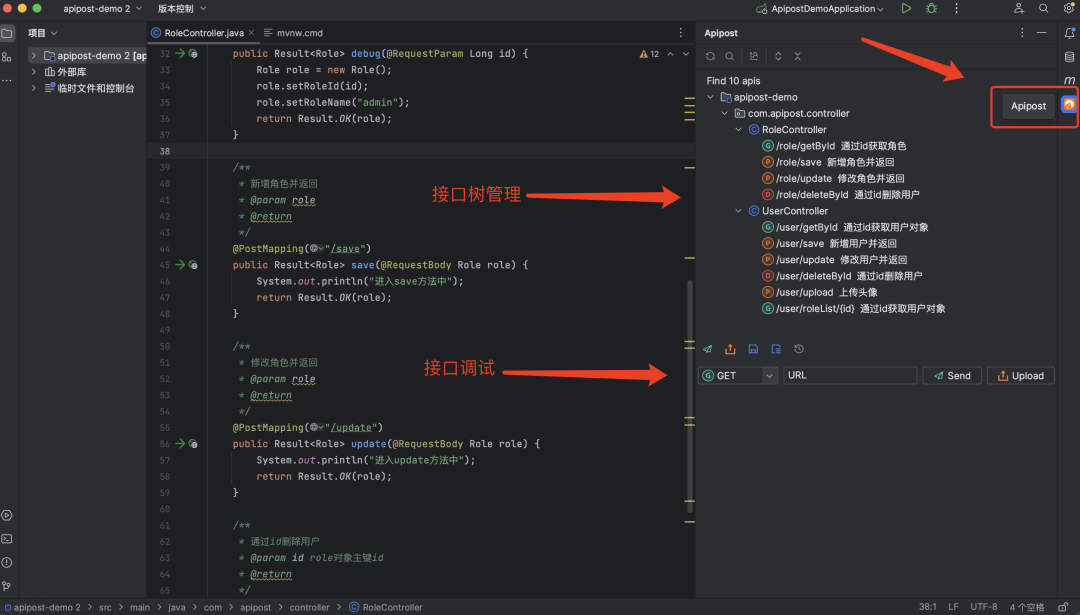Click gutter run arrow on line 32
The image size is (1080, 615).
[180, 53]
